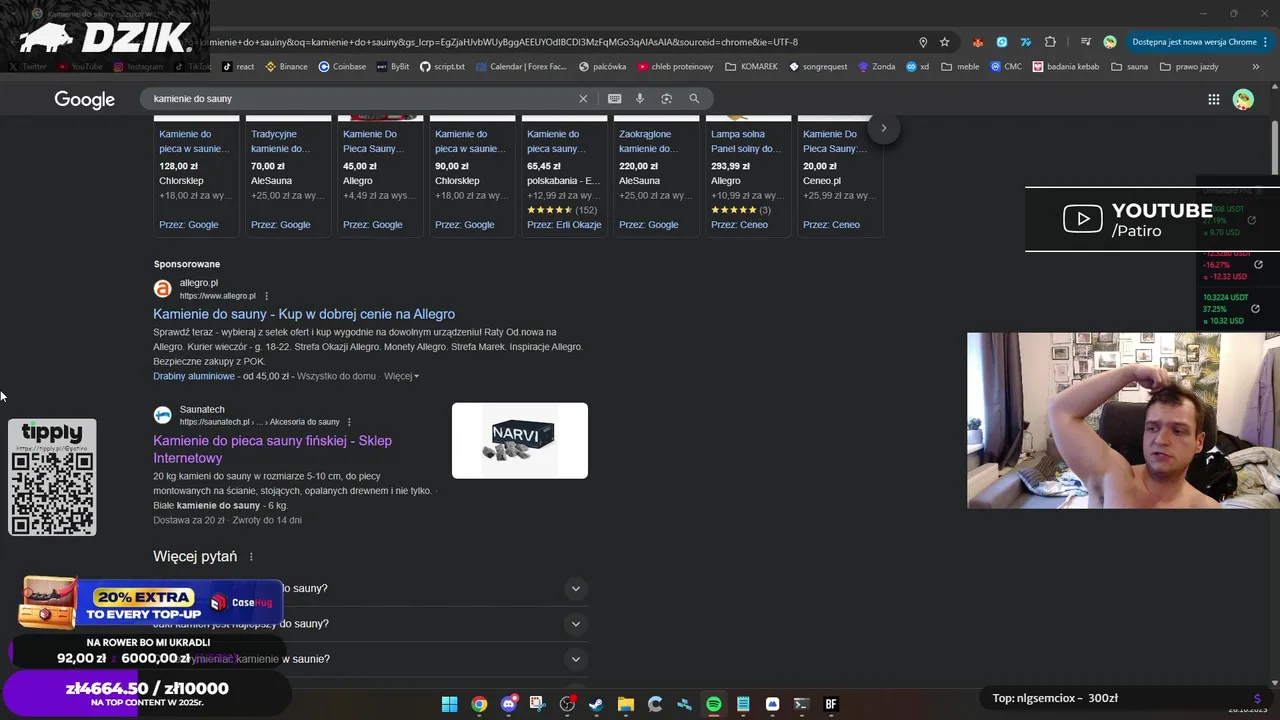Open the Chrome profile avatar in toolbar
The image size is (1280, 720).
[x=1110, y=42]
